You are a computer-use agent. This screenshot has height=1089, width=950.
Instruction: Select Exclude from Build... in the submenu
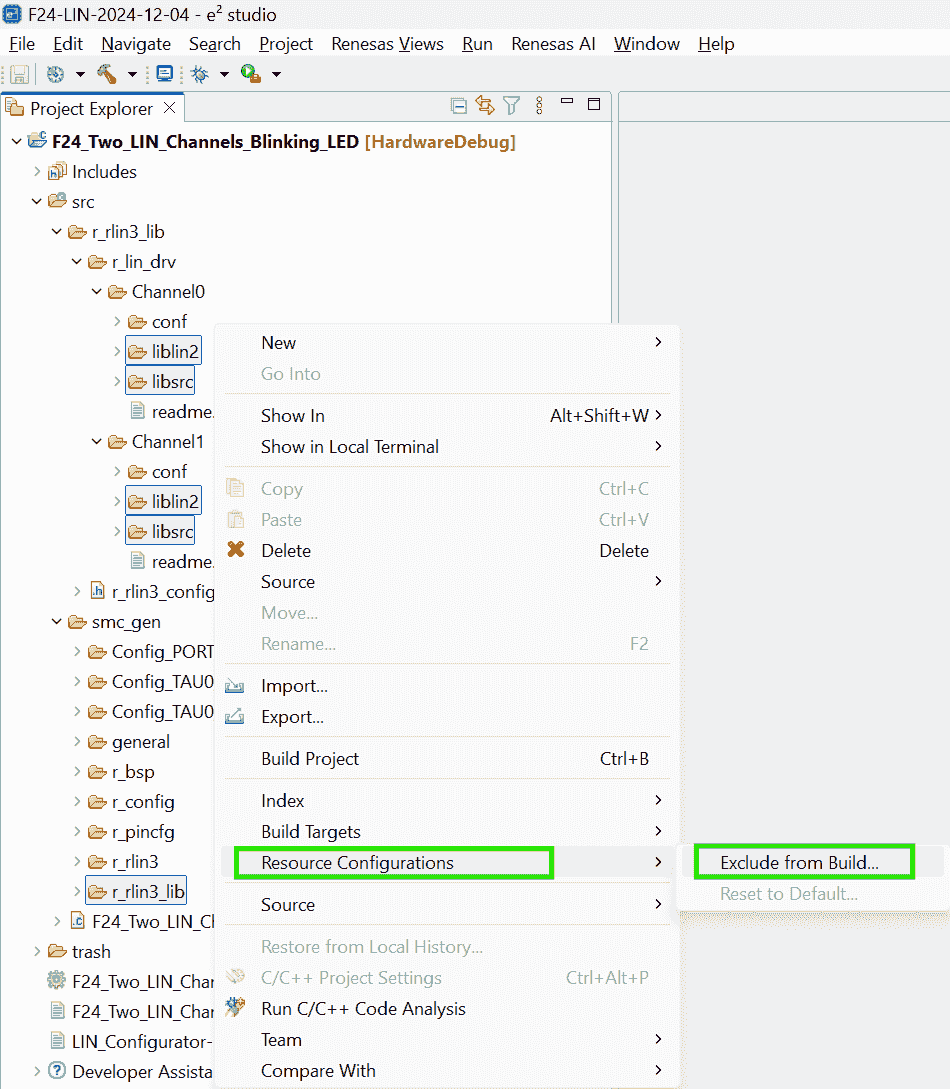pyautogui.click(x=799, y=863)
